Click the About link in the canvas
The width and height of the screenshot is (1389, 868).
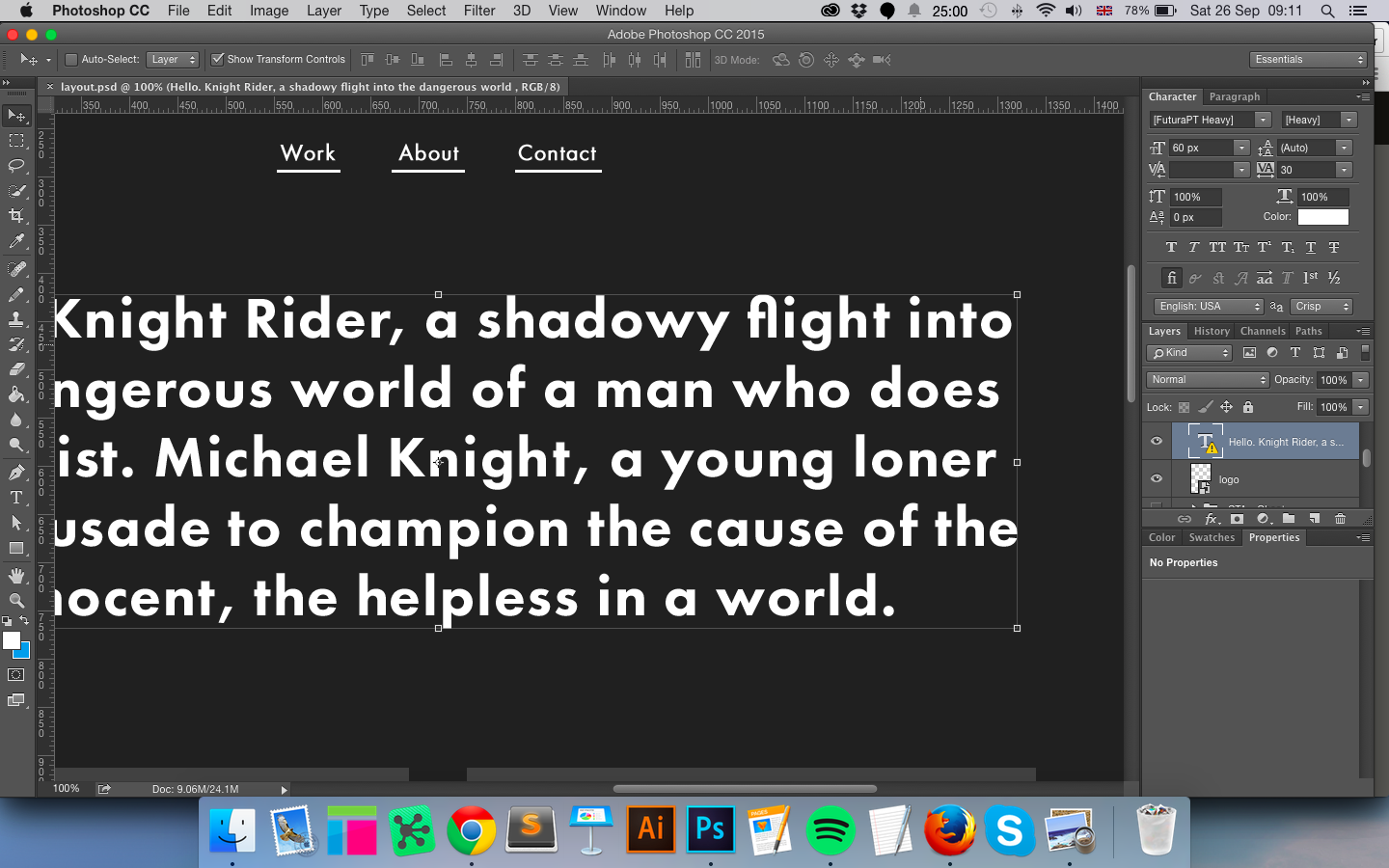point(428,153)
